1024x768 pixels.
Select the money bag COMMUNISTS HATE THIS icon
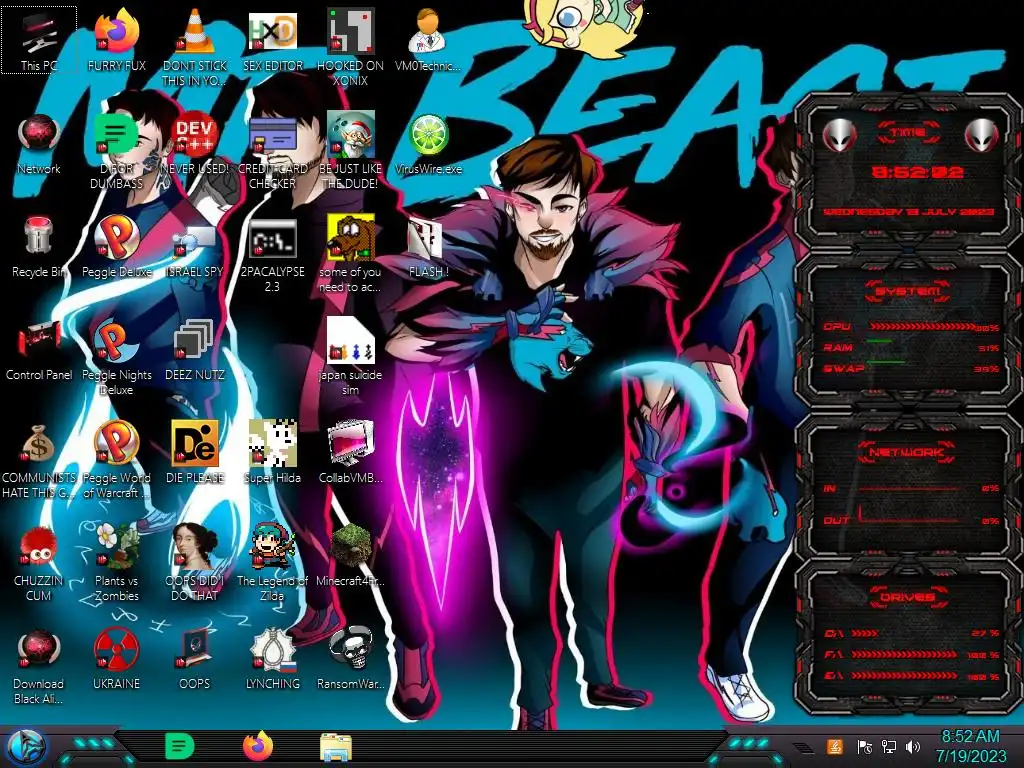click(39, 460)
